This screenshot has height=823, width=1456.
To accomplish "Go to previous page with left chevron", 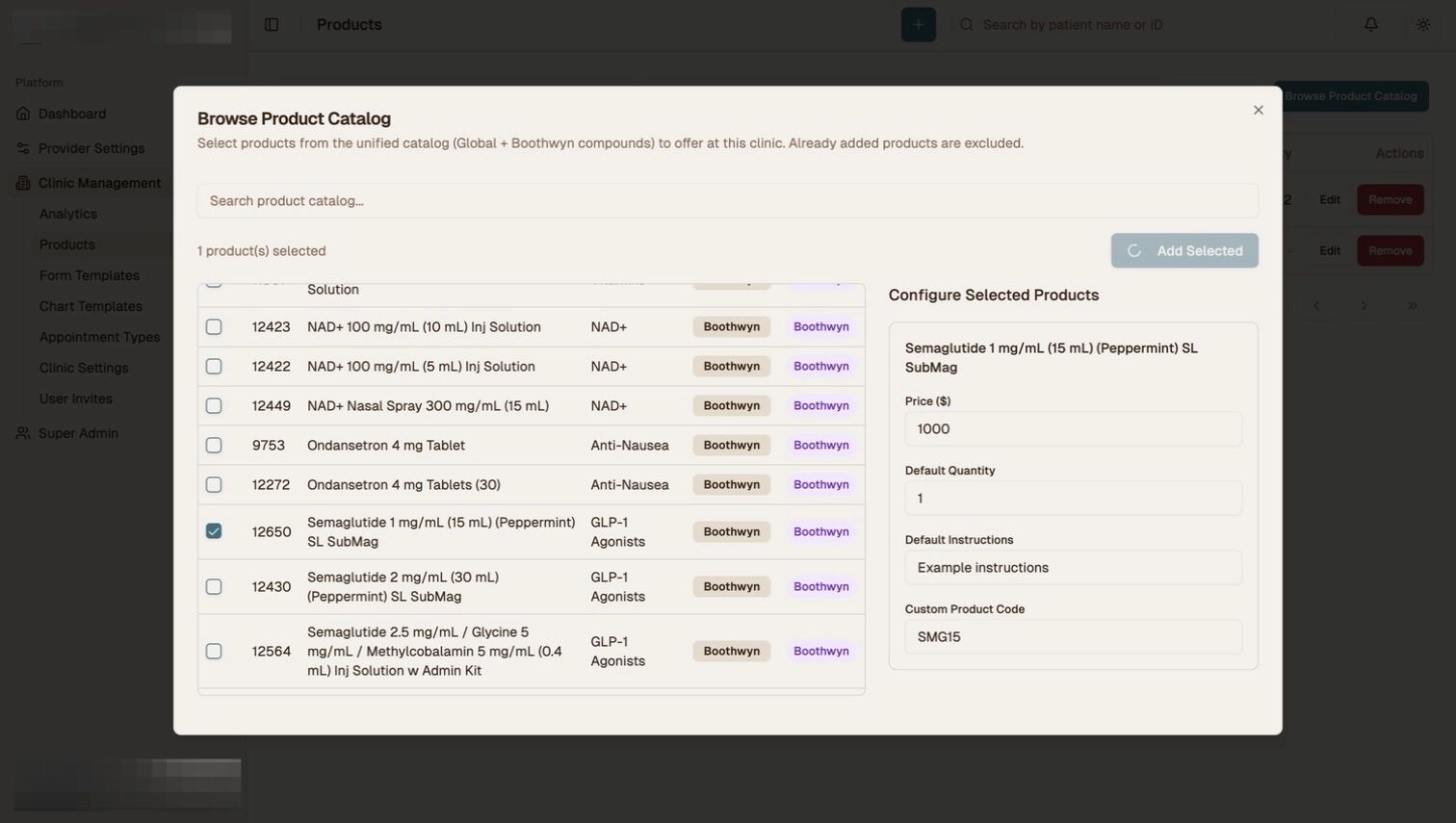I will [1316, 306].
